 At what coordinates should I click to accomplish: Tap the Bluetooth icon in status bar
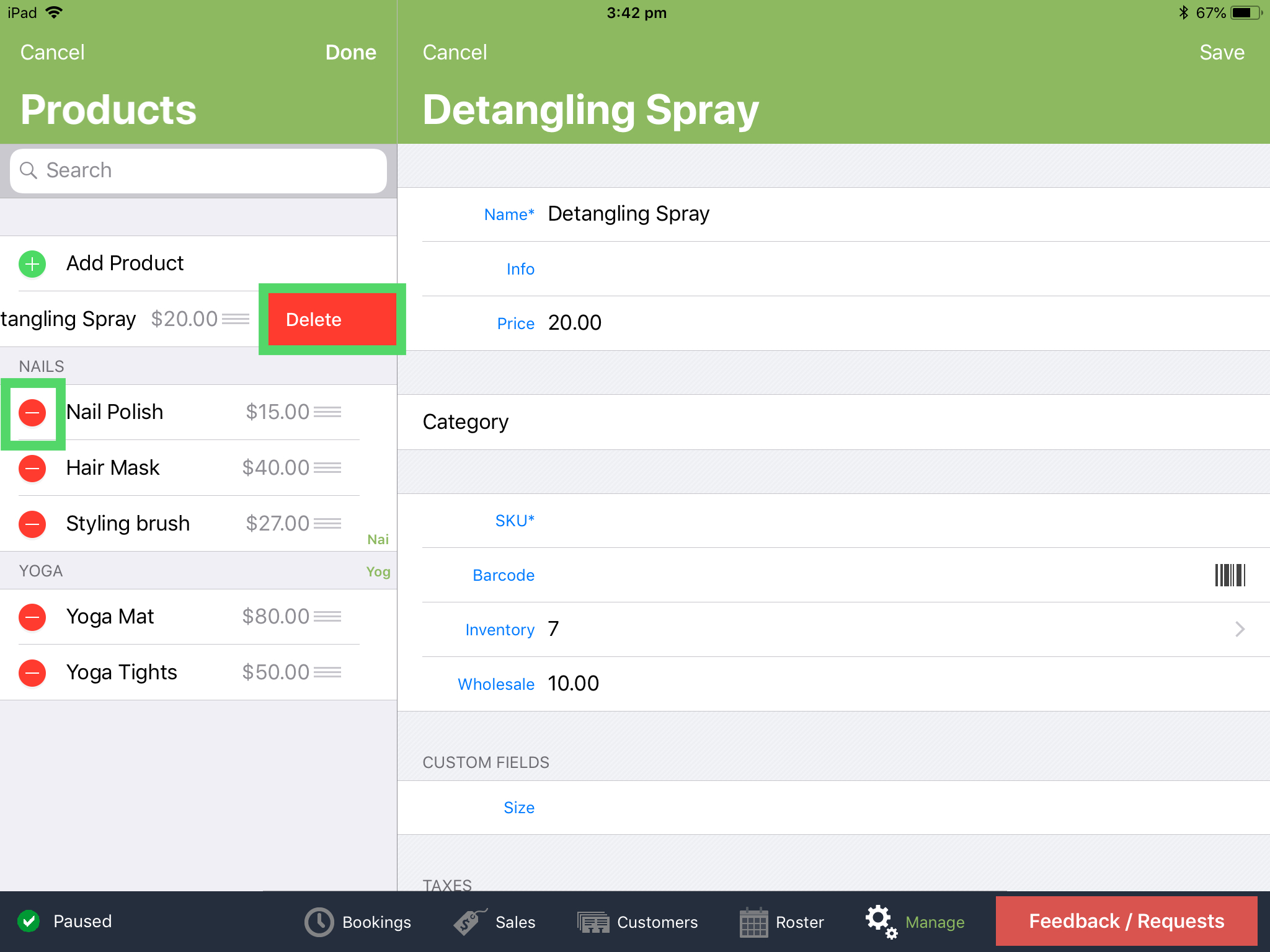(x=1183, y=12)
